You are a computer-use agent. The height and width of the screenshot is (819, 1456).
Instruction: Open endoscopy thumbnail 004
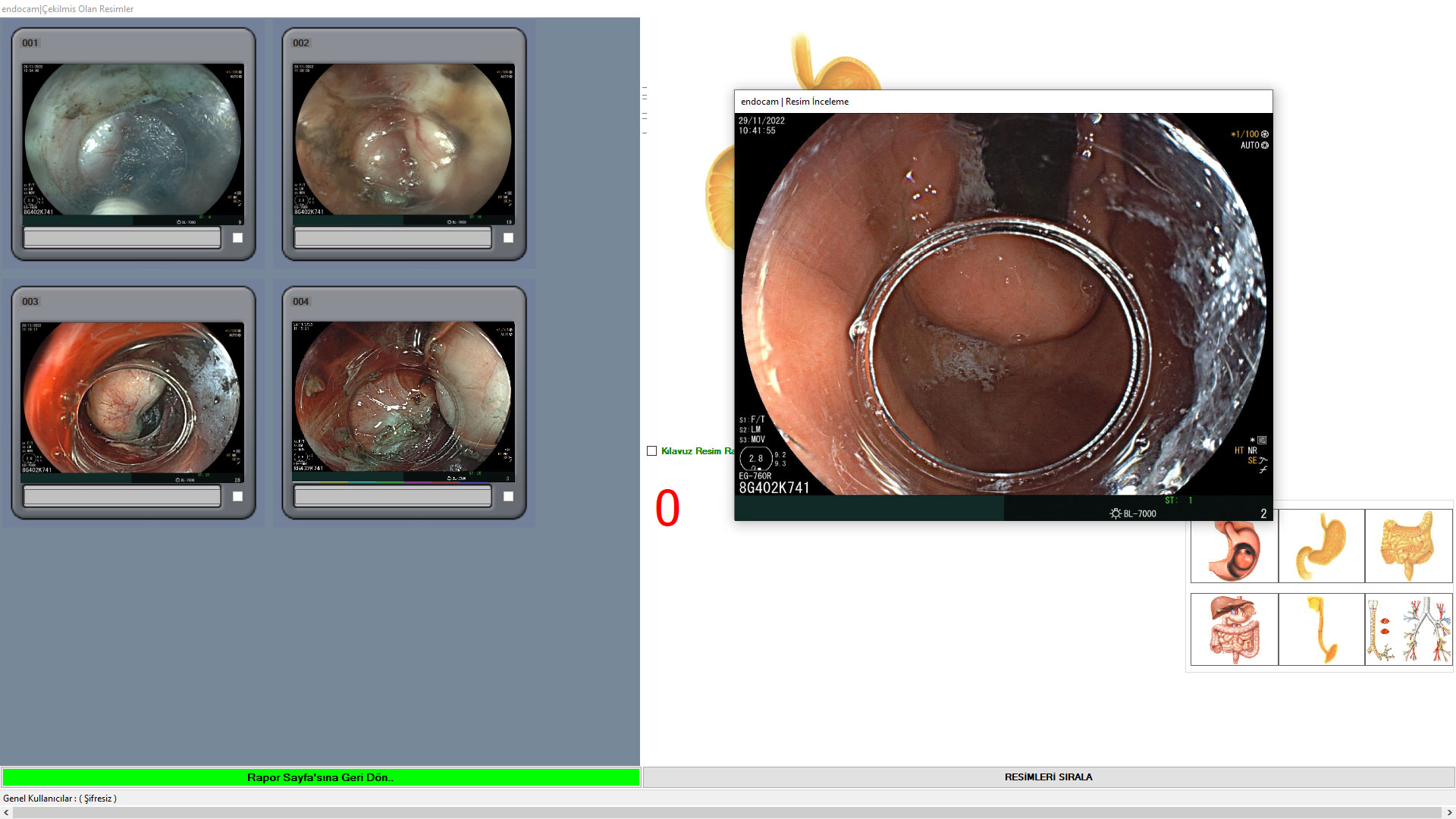click(x=403, y=402)
